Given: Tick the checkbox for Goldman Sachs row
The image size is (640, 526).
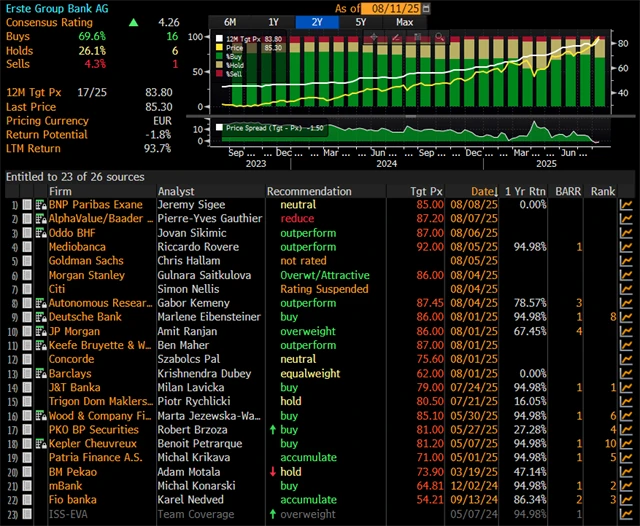Looking at the screenshot, I should click(27, 260).
